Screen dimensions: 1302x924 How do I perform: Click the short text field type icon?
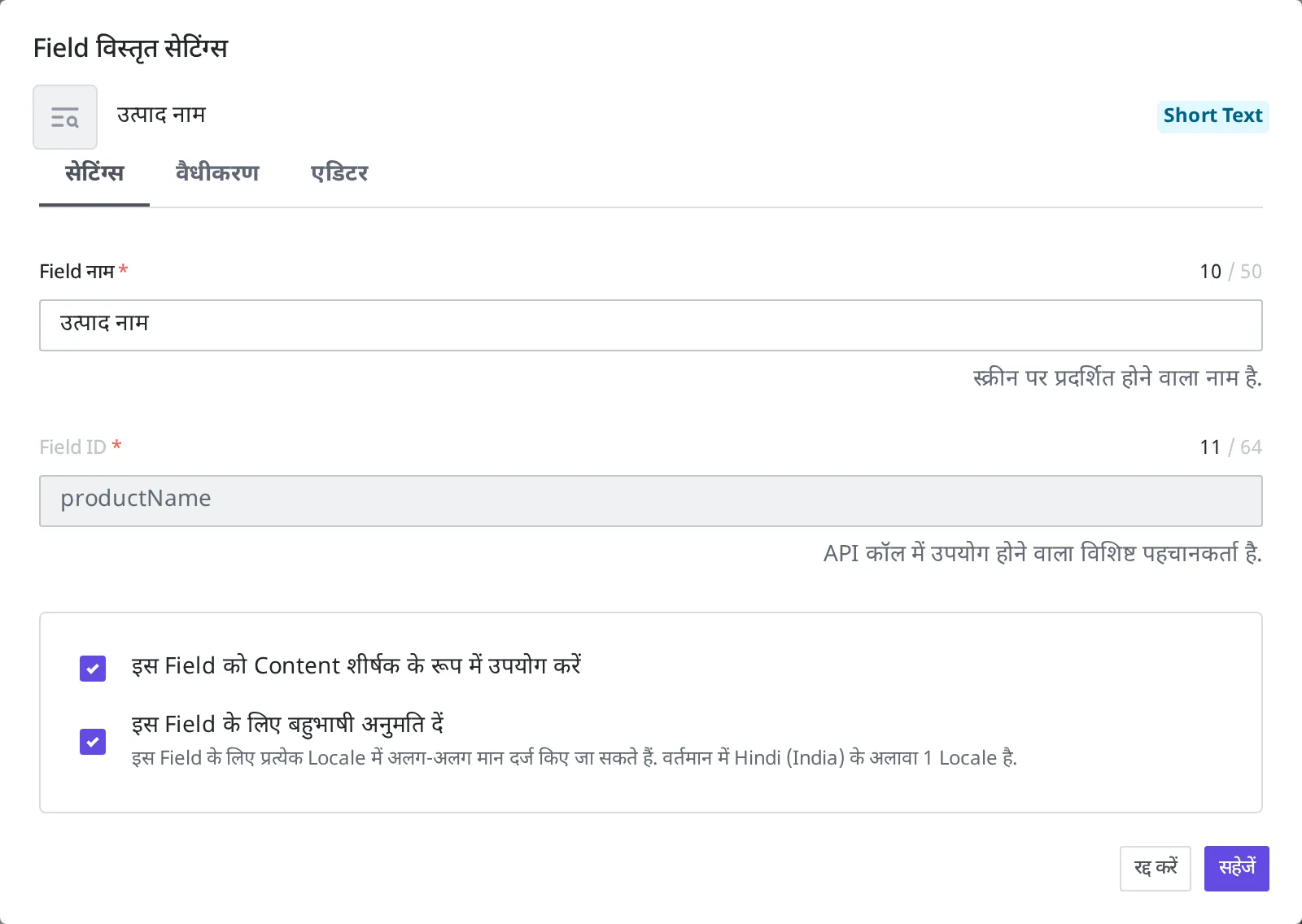pos(65,117)
